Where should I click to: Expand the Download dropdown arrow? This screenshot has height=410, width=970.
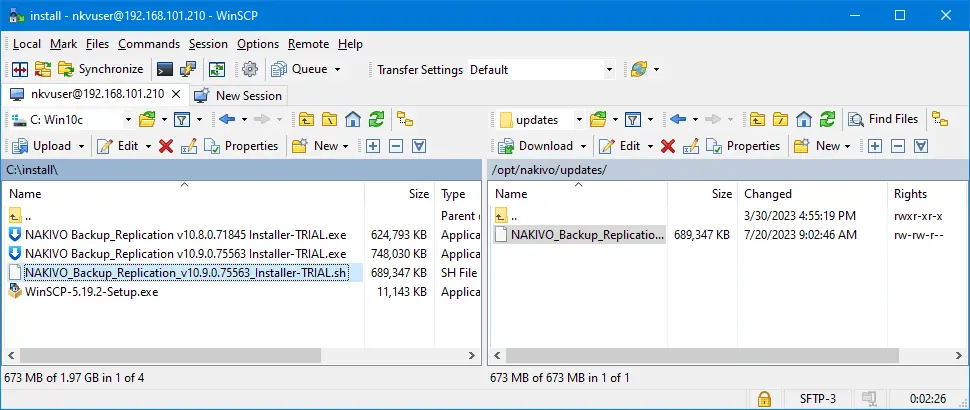point(583,146)
